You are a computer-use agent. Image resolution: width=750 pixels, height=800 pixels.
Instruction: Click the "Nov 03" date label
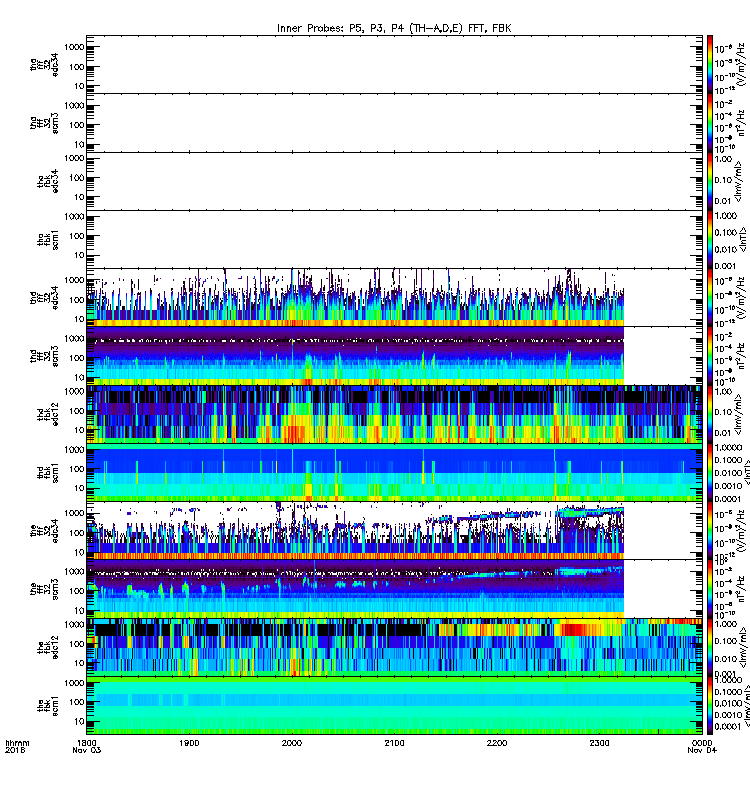(87, 750)
